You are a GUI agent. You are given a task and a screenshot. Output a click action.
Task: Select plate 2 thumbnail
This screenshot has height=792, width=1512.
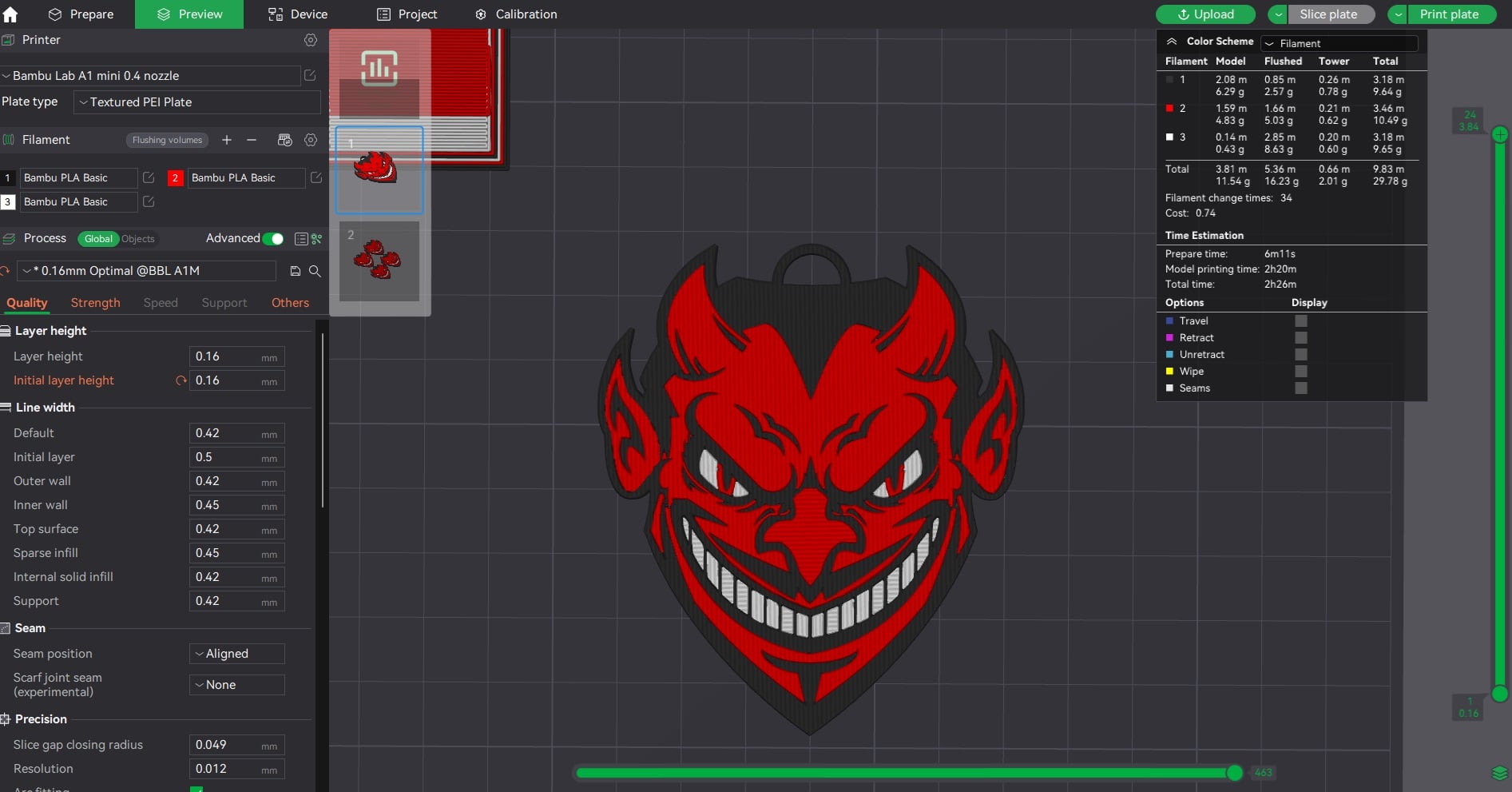379,261
